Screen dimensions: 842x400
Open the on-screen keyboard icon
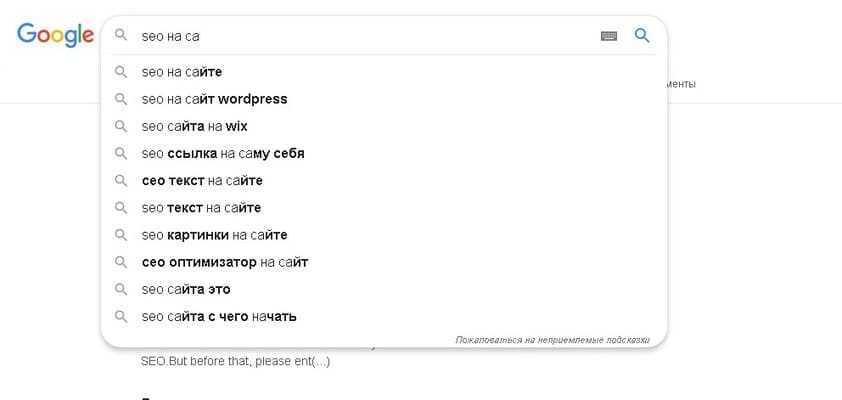(x=609, y=36)
